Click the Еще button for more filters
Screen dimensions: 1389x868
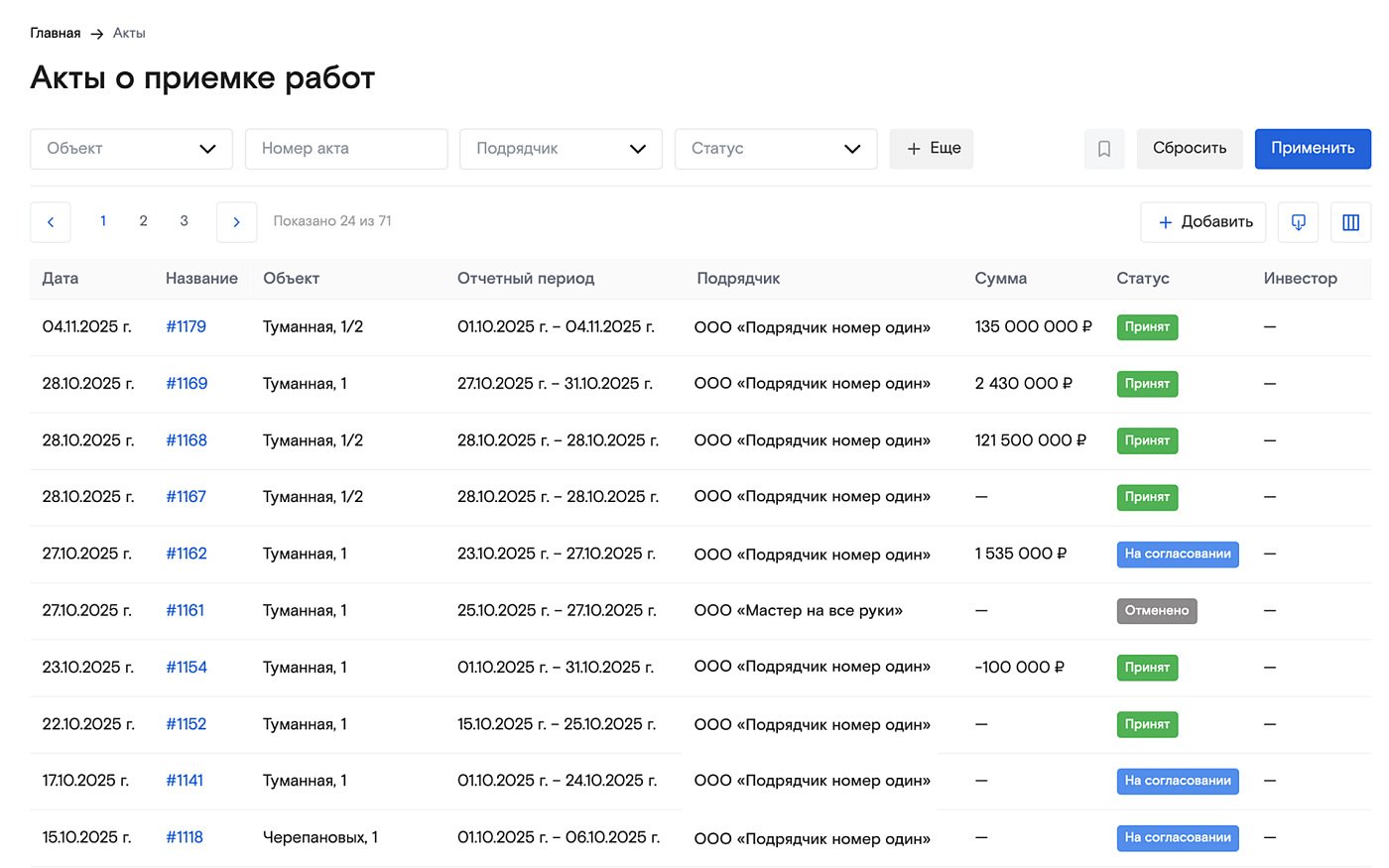(931, 149)
